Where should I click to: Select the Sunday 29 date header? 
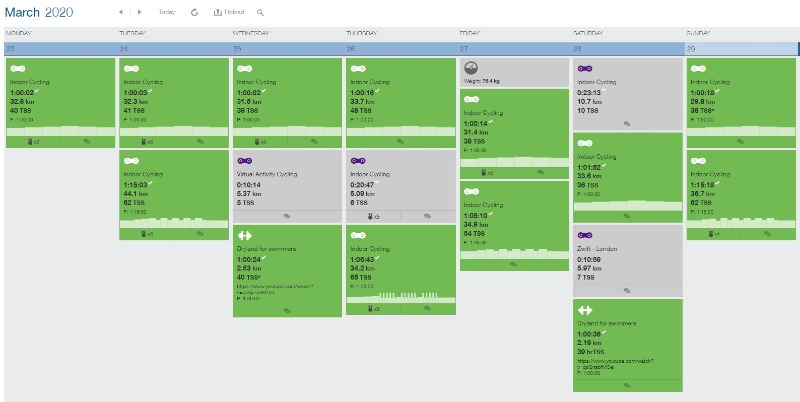click(741, 49)
